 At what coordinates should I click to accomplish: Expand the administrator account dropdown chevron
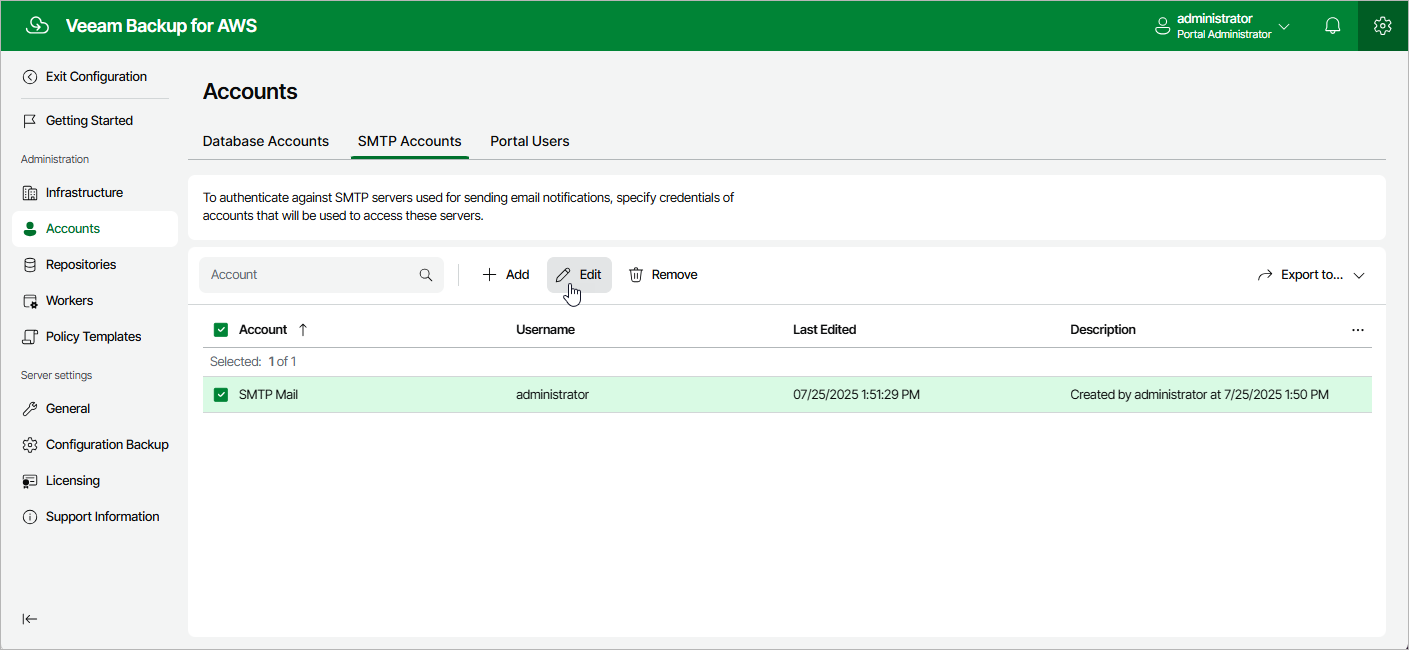coord(1284,26)
